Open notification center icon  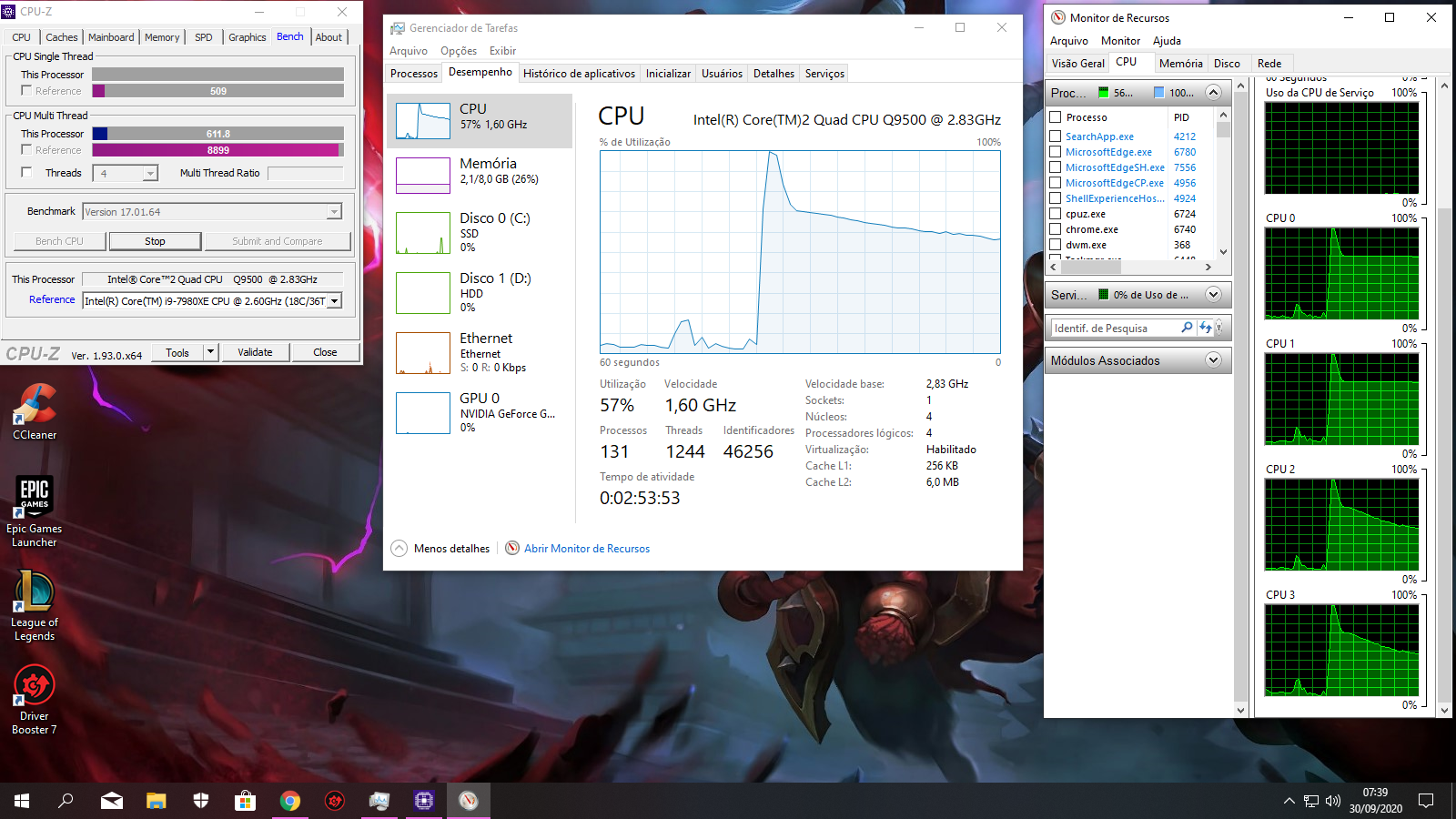point(1426,801)
